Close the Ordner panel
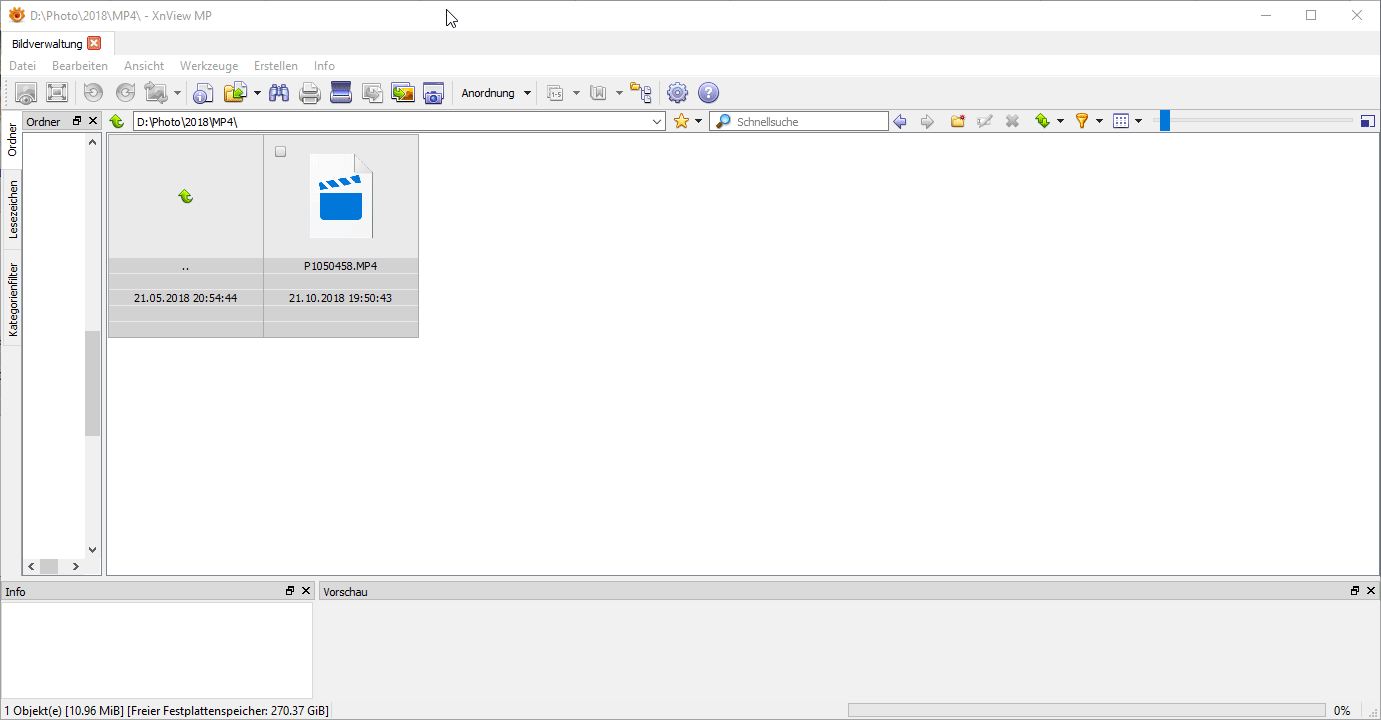 93,121
